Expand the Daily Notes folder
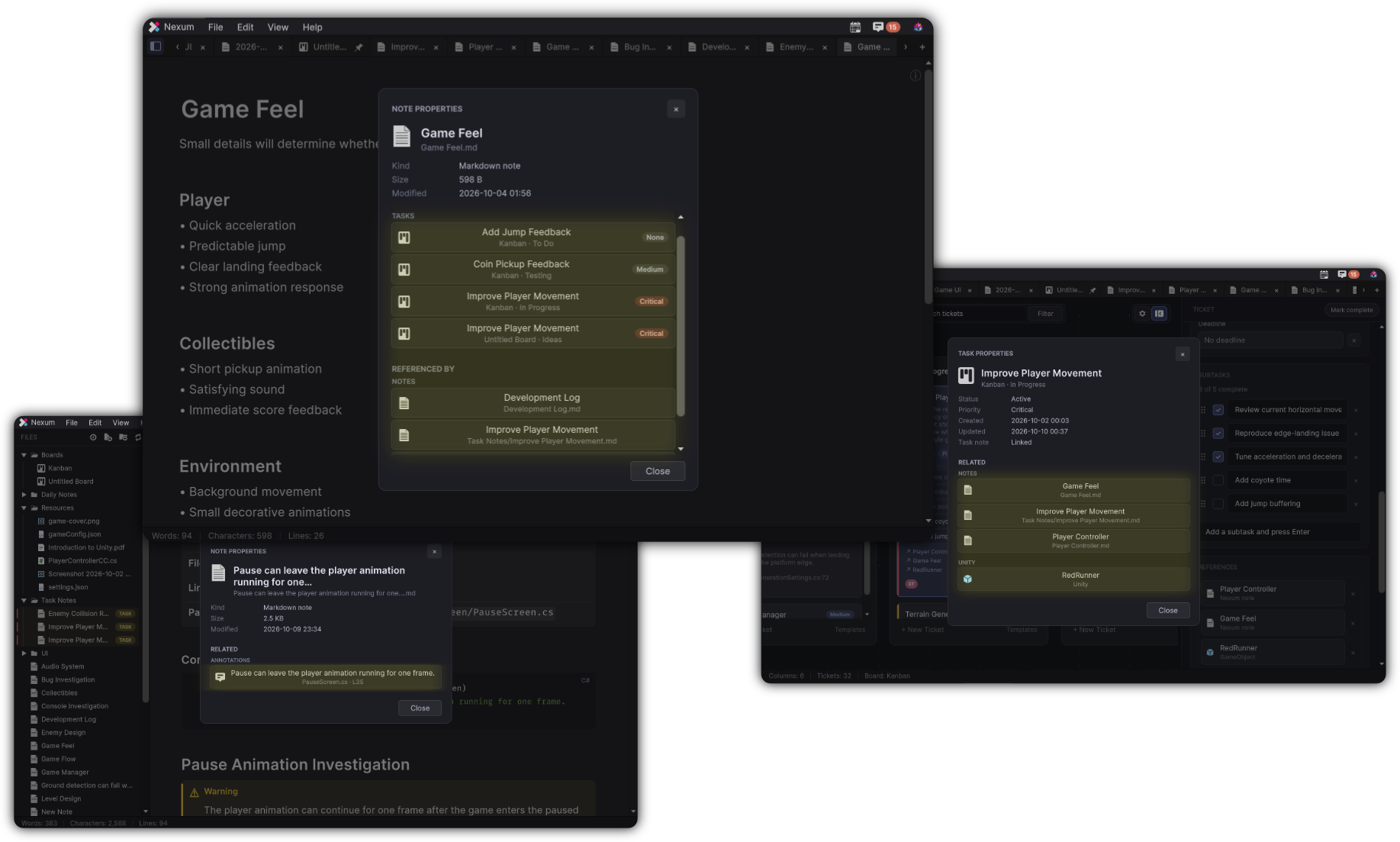 tap(24, 495)
